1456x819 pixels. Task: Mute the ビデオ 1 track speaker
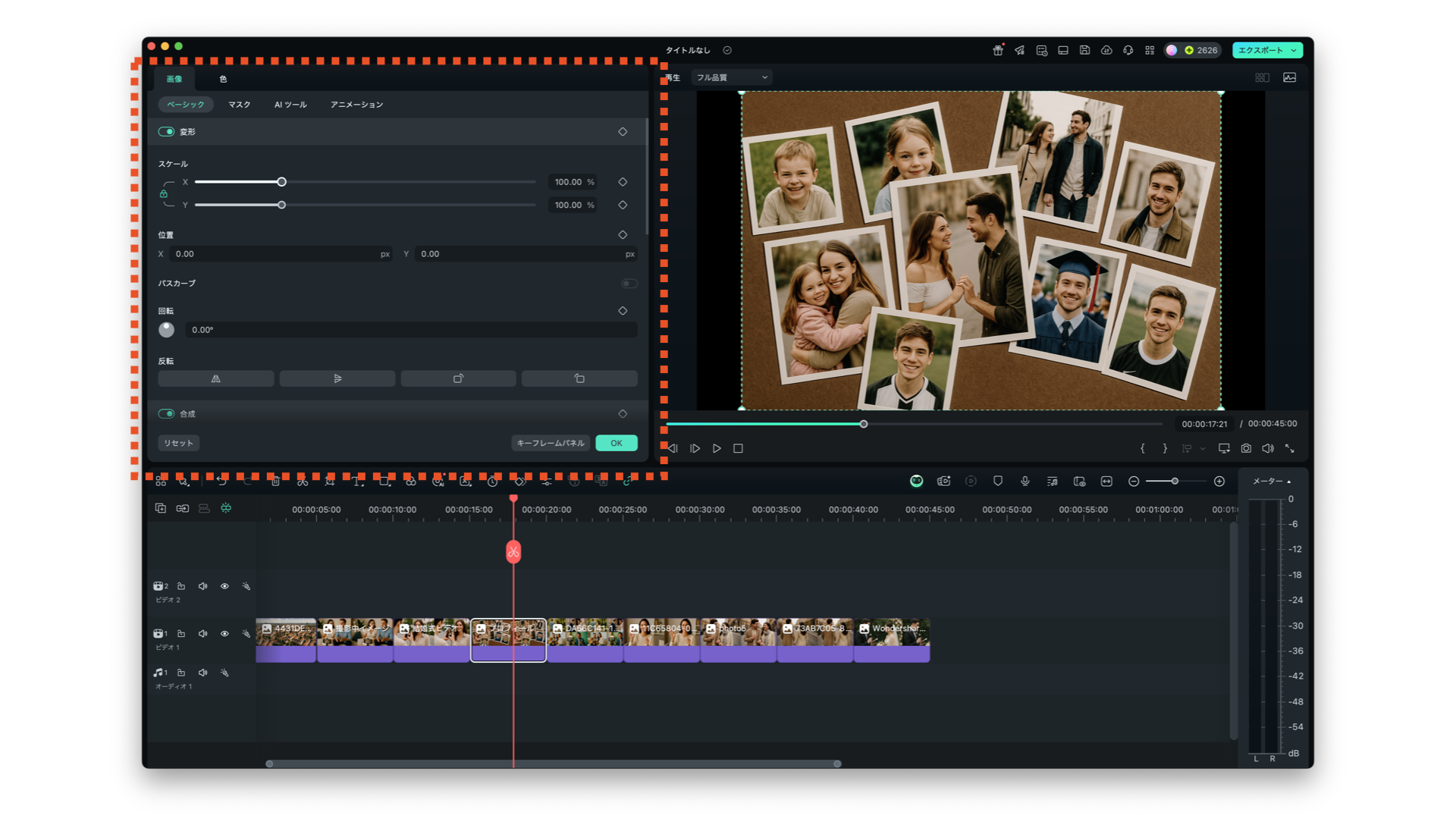coord(202,633)
